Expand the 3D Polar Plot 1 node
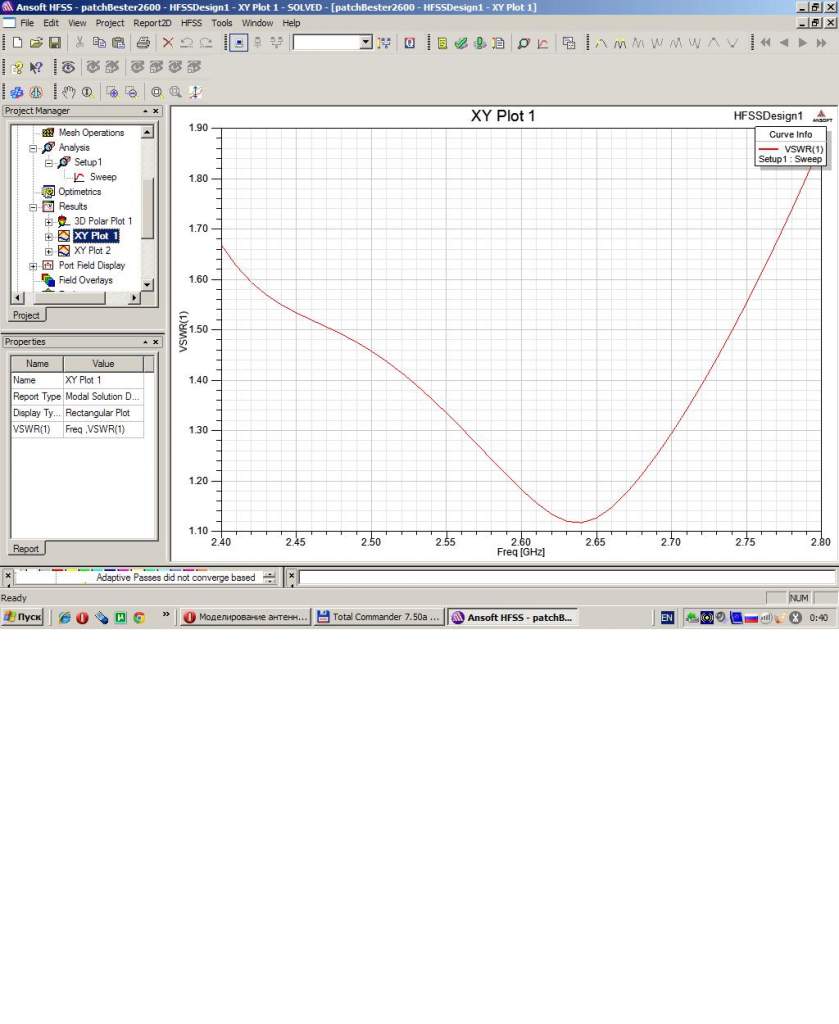Image resolution: width=839 pixels, height=1024 pixels. (48, 221)
